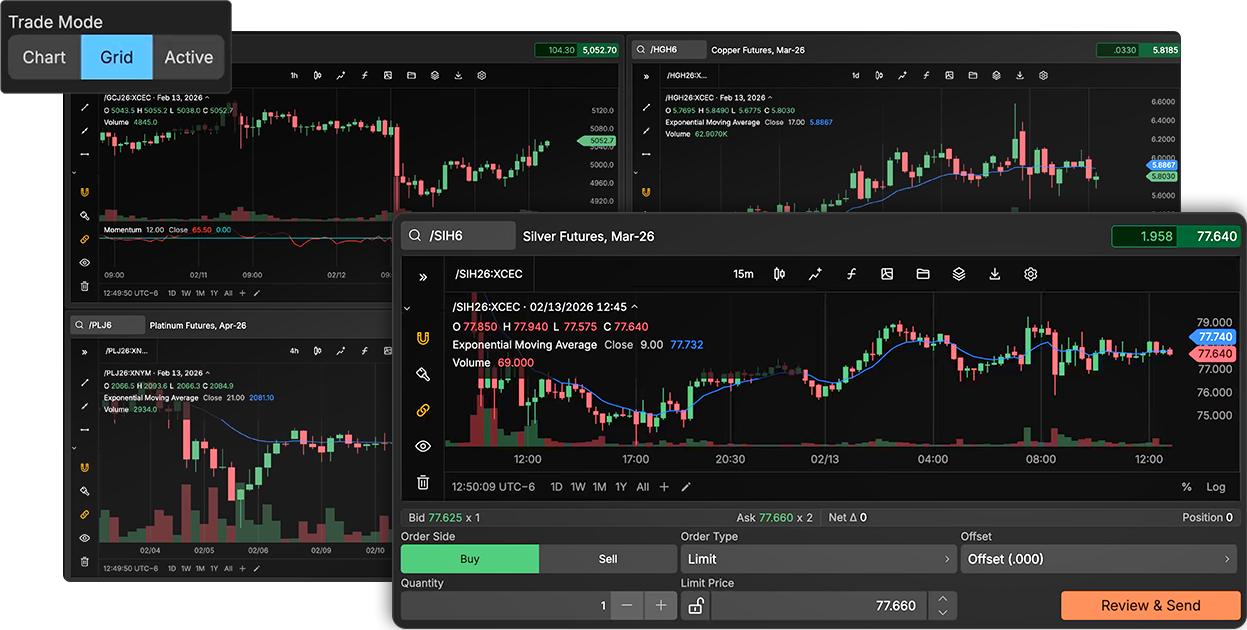Expand the Offset (.000) dropdown
The height and width of the screenshot is (630, 1247).
pos(1098,559)
